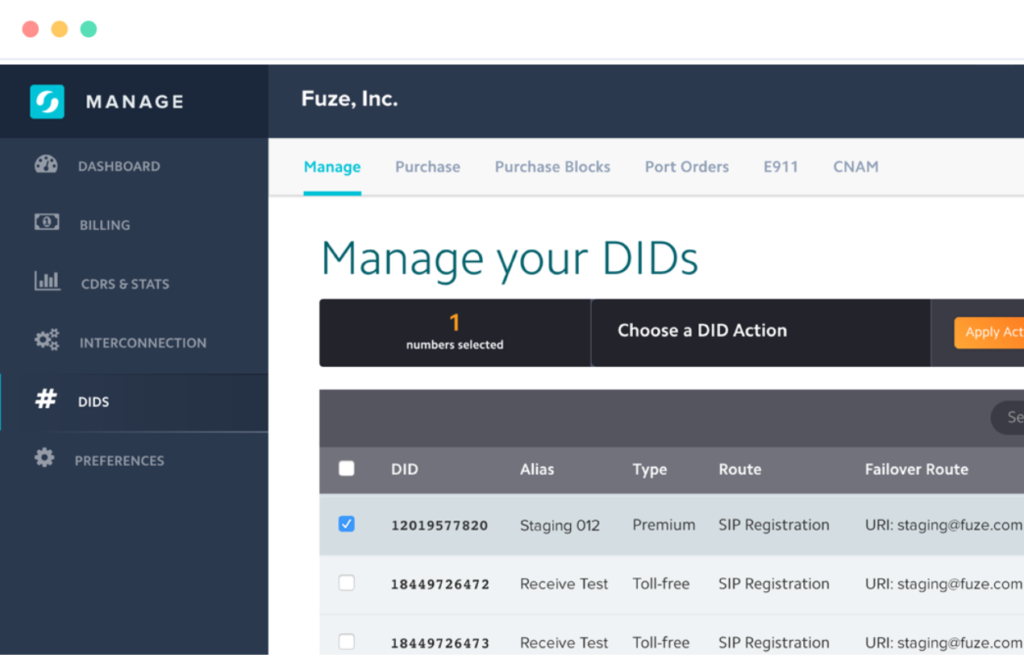This screenshot has height=658, width=1024.
Task: Open the Route column header options
Action: click(740, 469)
